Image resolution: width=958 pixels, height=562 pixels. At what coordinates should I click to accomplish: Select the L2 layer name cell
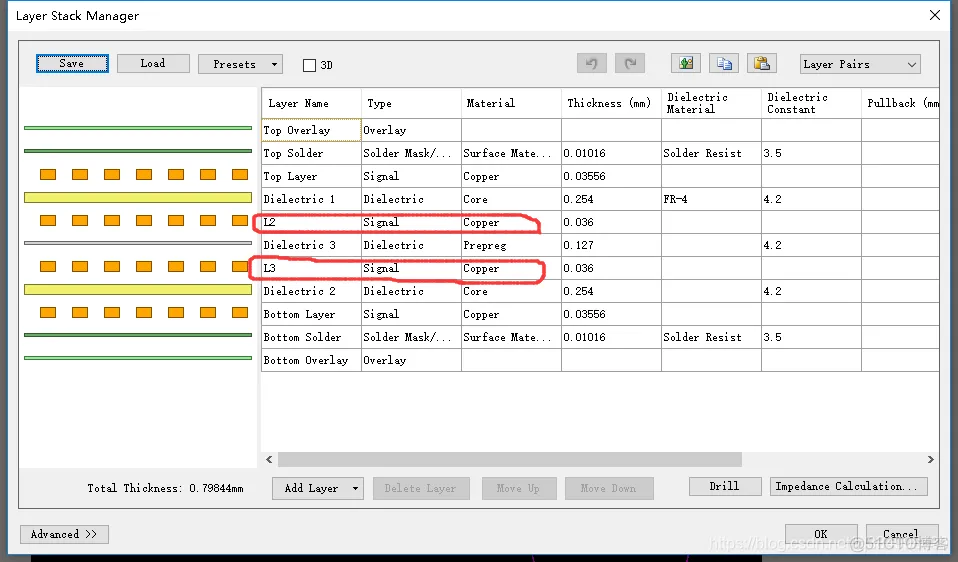[x=312, y=222]
